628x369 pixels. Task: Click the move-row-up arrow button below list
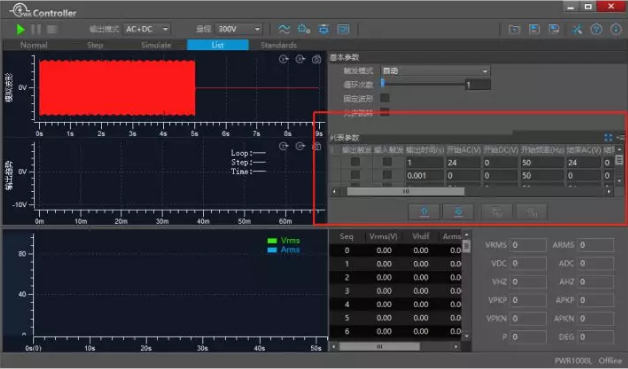[x=424, y=212]
